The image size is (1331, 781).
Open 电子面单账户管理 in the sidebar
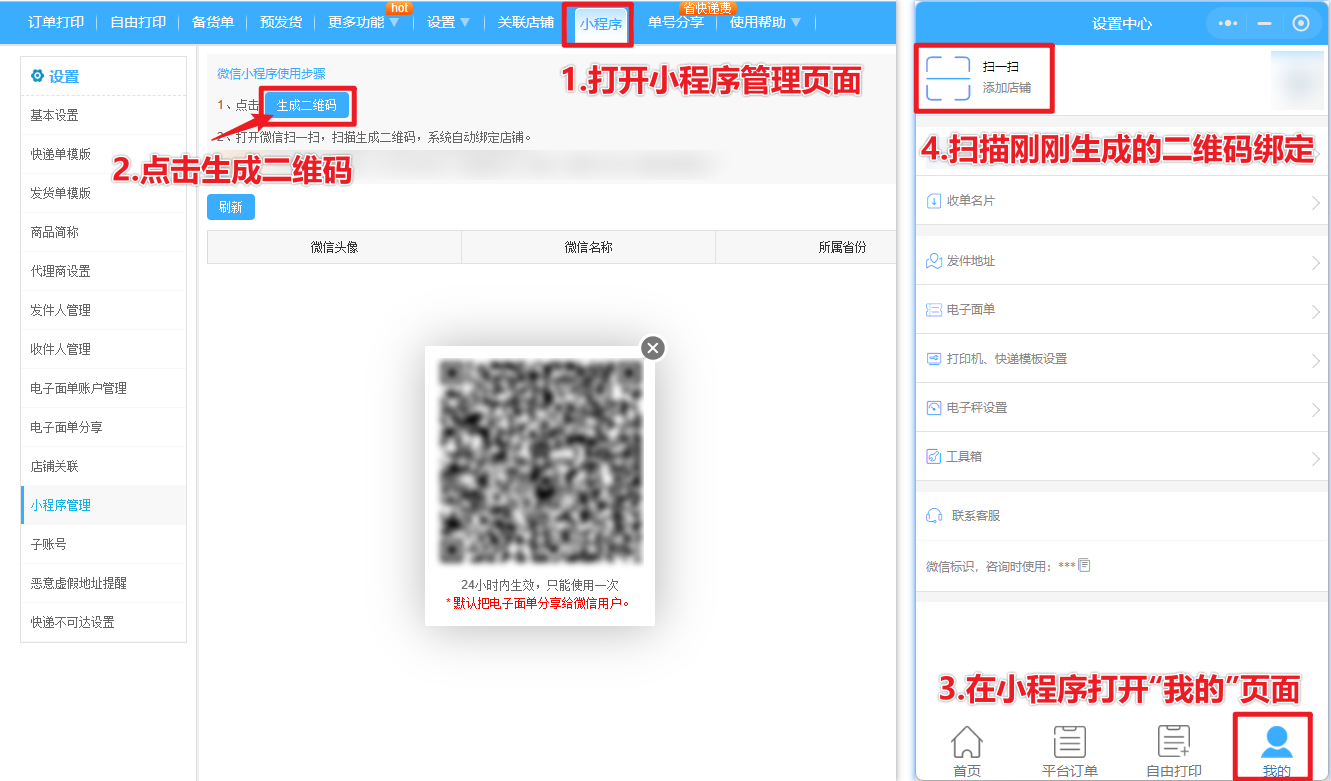[x=103, y=388]
